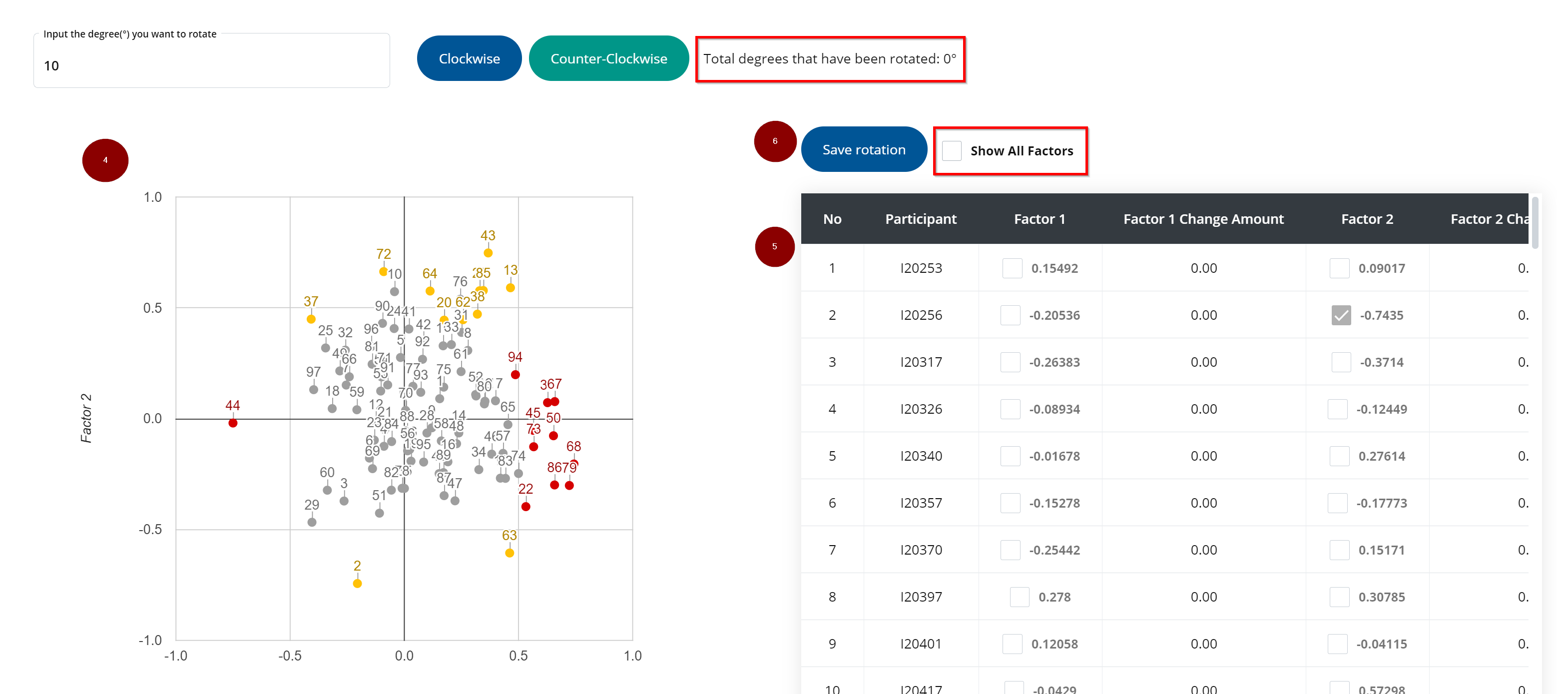Click the total degrees rotated status text
The width and height of the screenshot is (1568, 694).
tap(829, 59)
